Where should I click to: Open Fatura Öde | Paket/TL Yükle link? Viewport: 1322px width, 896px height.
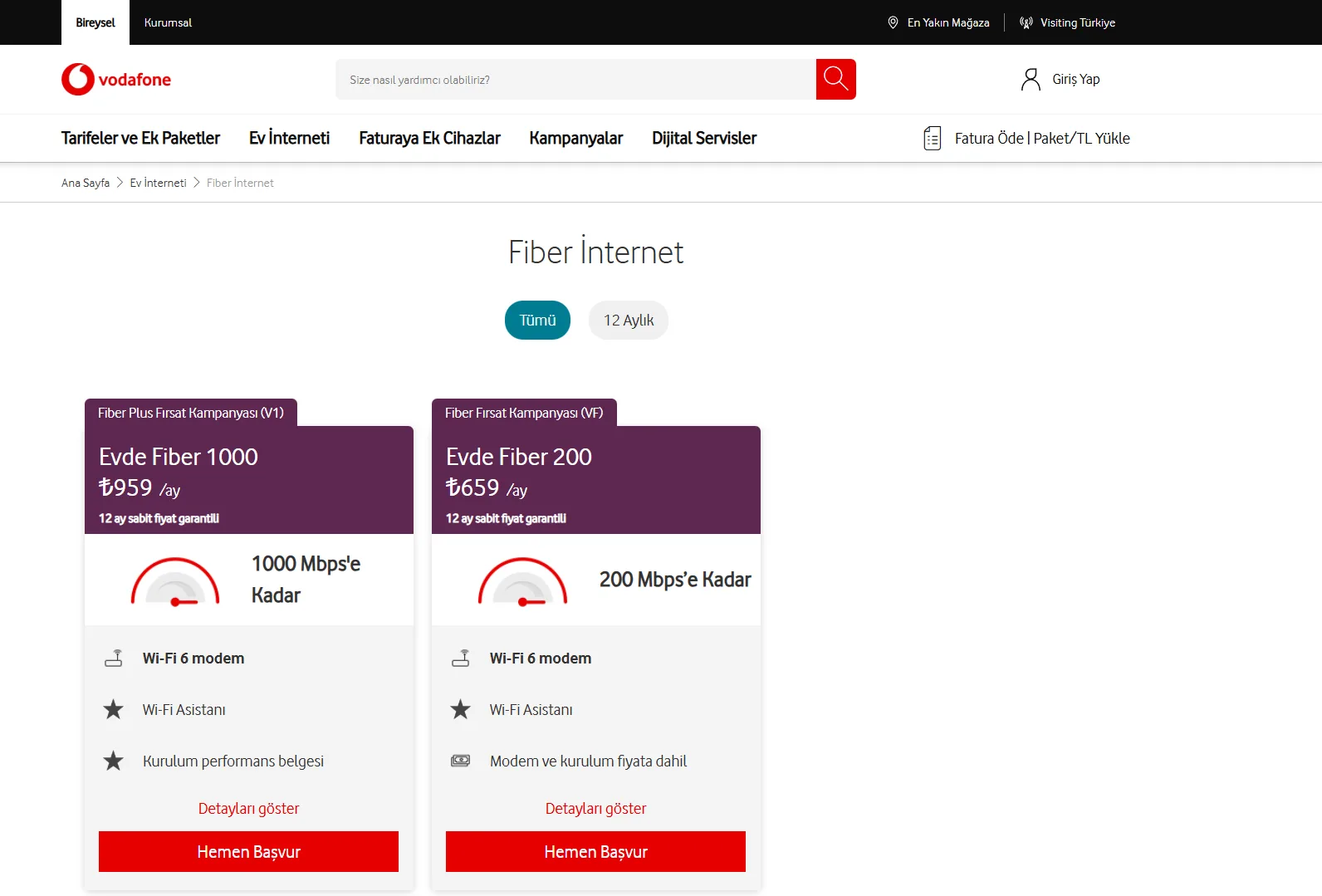1042,138
